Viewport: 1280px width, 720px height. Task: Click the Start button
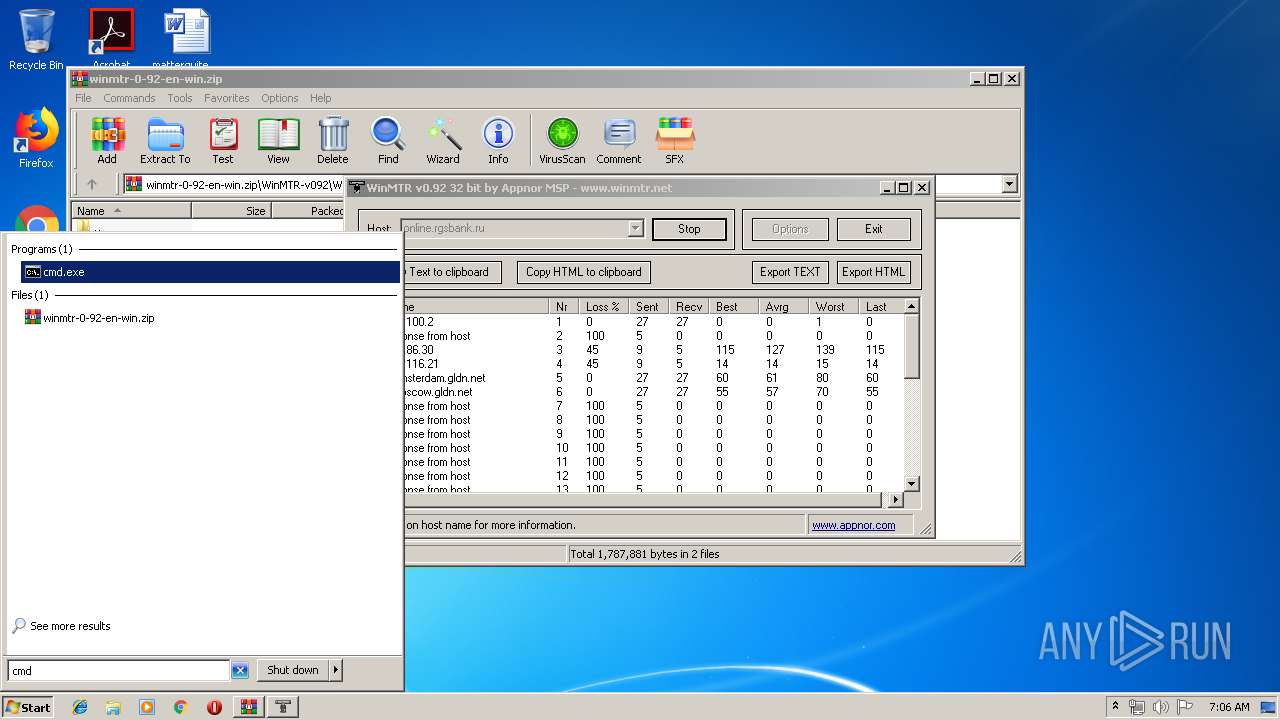click(x=28, y=707)
